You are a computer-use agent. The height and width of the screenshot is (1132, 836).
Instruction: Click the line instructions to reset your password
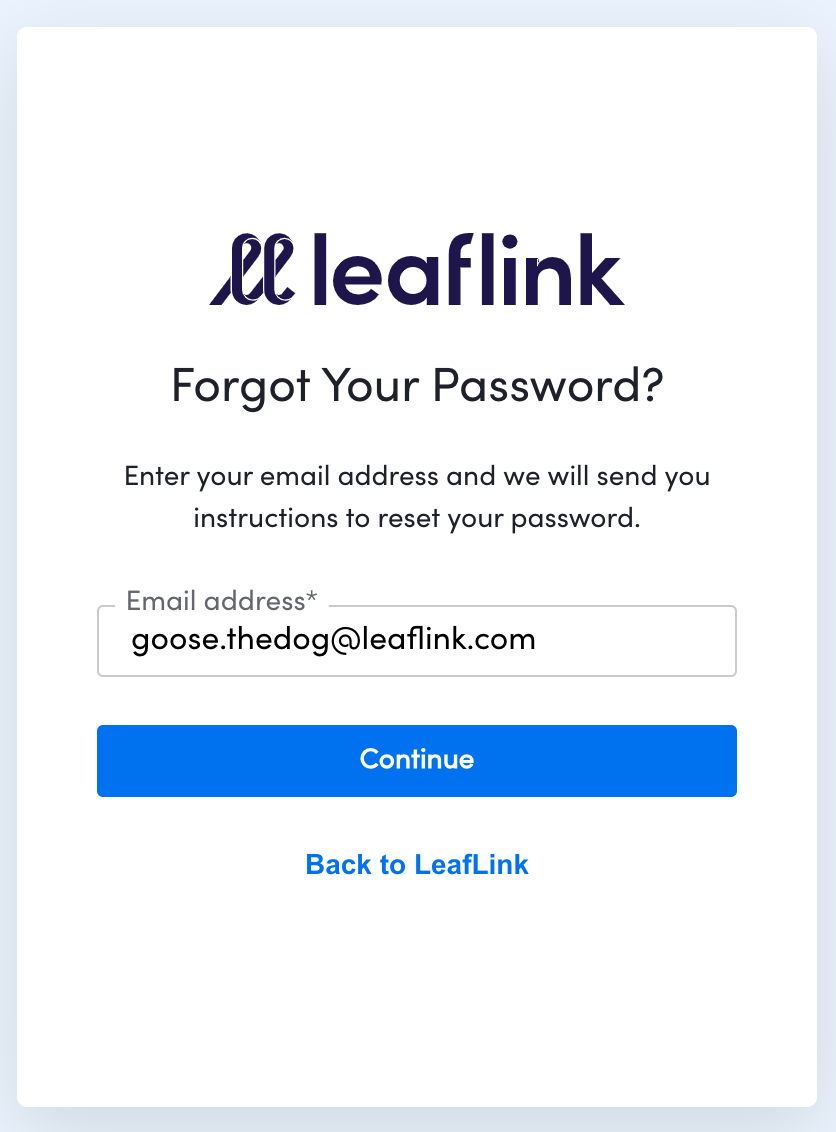(x=417, y=518)
